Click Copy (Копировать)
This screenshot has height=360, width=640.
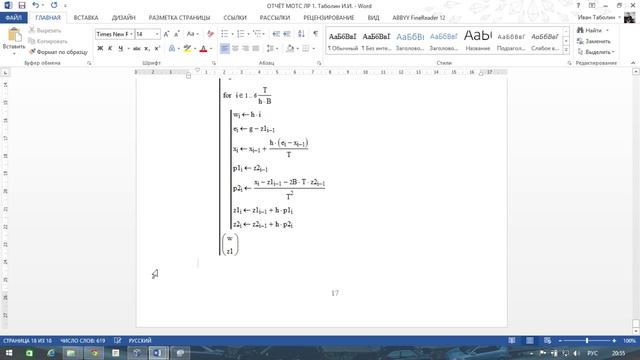pyautogui.click(x=48, y=41)
